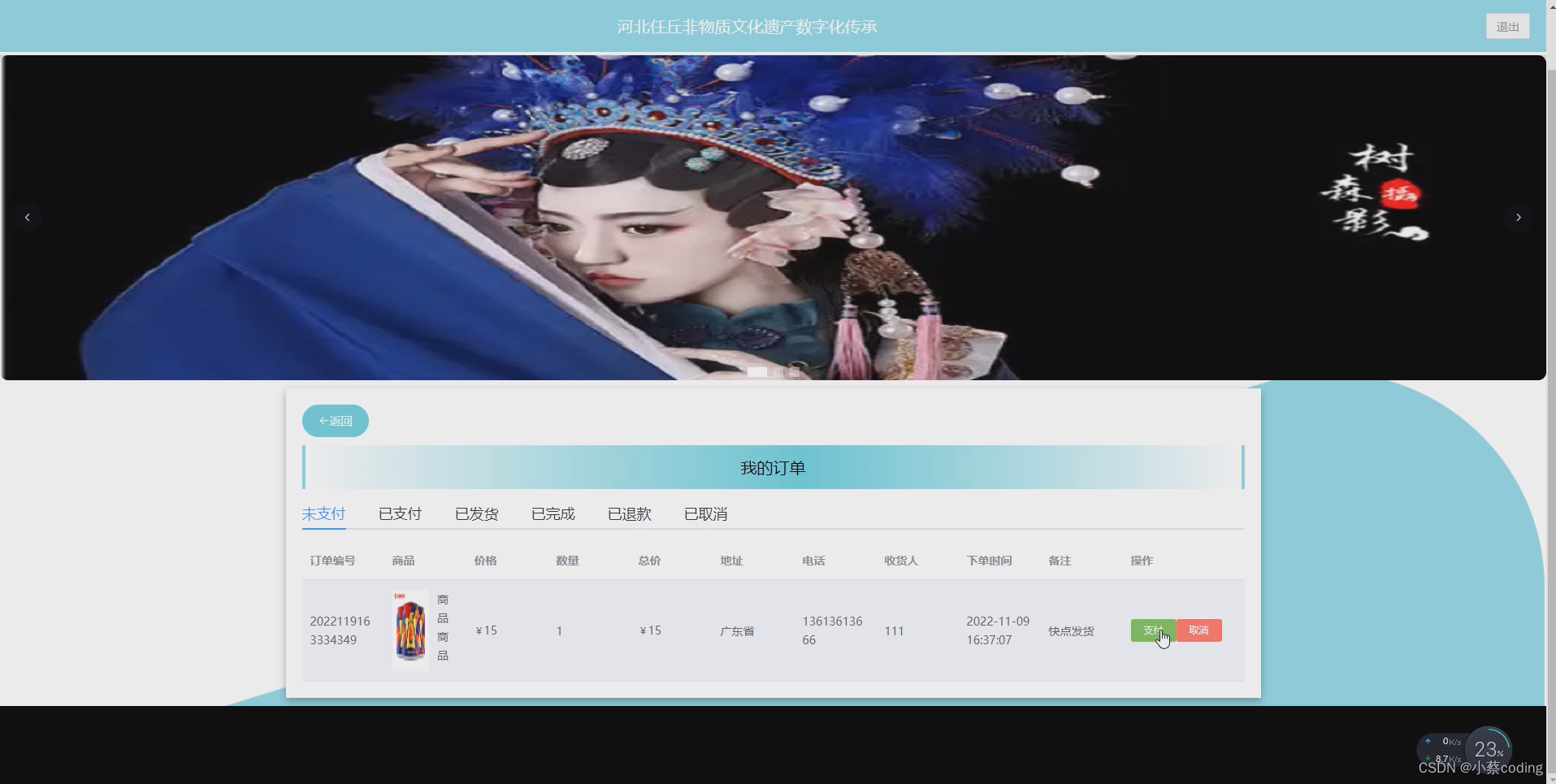Click the phone number 13613613666 cell

pyautogui.click(x=832, y=630)
